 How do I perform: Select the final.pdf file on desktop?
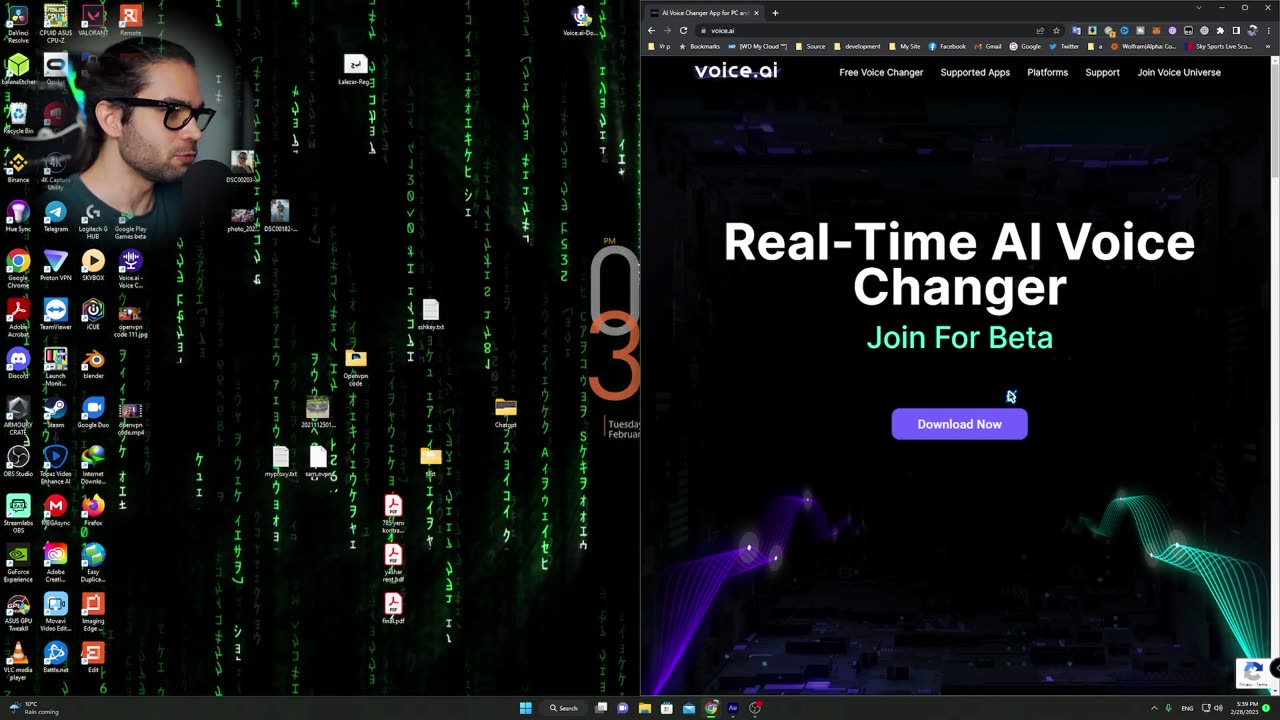[393, 608]
